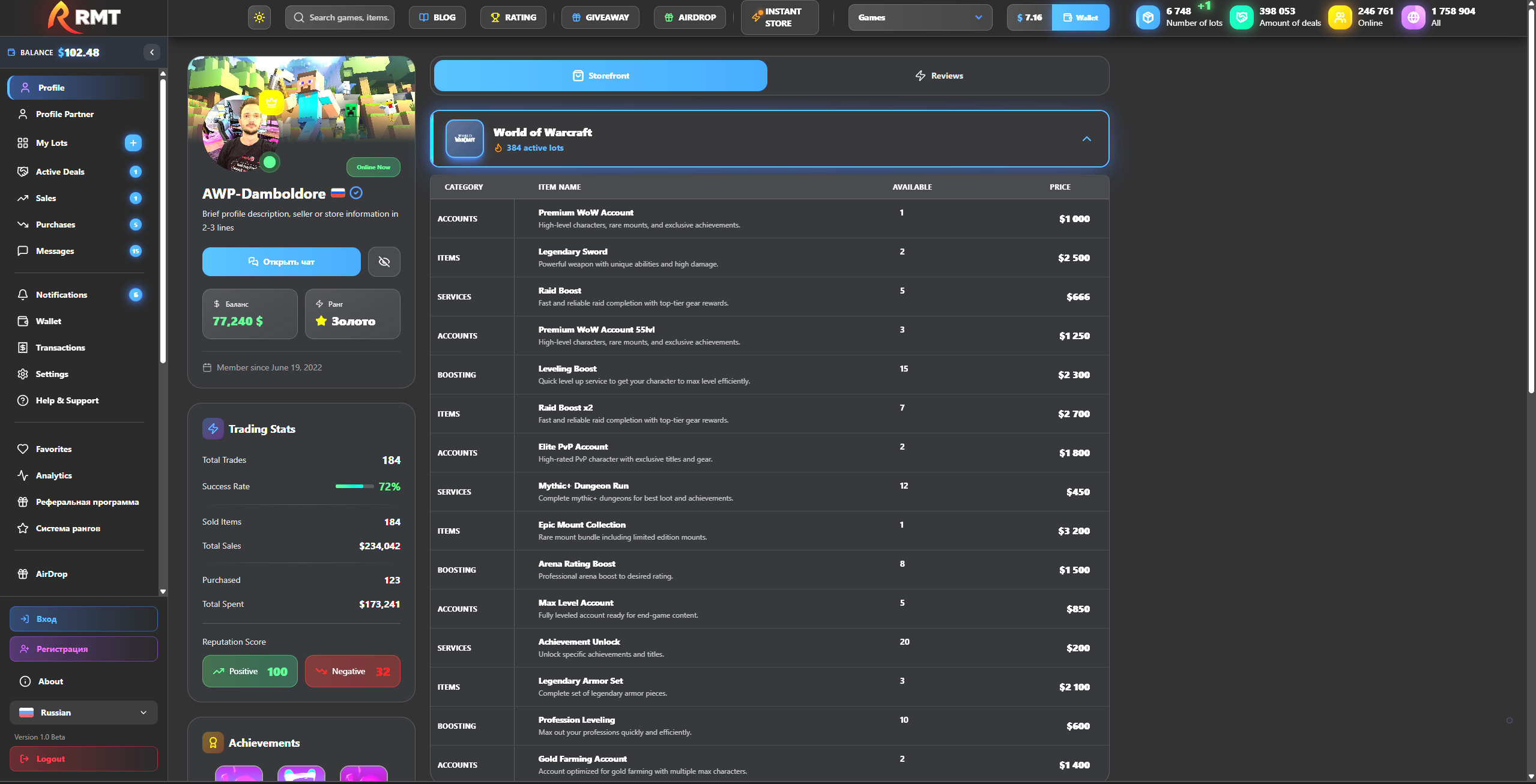Screen dimensions: 1536x784
Task: Open the AIRDROP top menu
Action: pos(689,17)
